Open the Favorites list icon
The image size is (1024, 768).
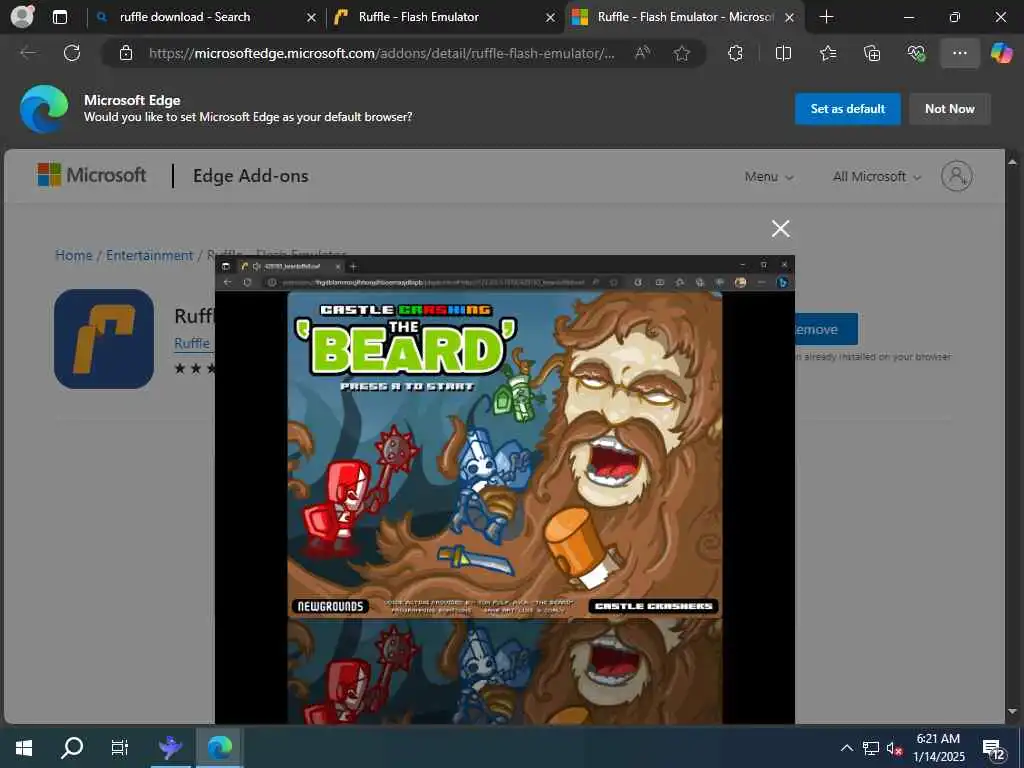pos(828,53)
